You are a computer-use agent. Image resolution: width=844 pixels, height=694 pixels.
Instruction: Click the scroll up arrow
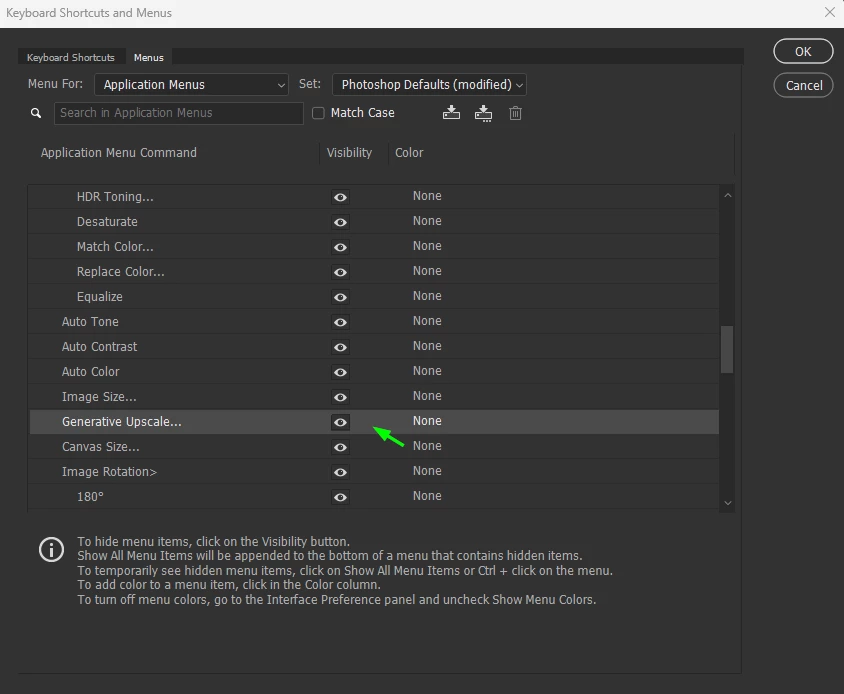click(x=727, y=195)
